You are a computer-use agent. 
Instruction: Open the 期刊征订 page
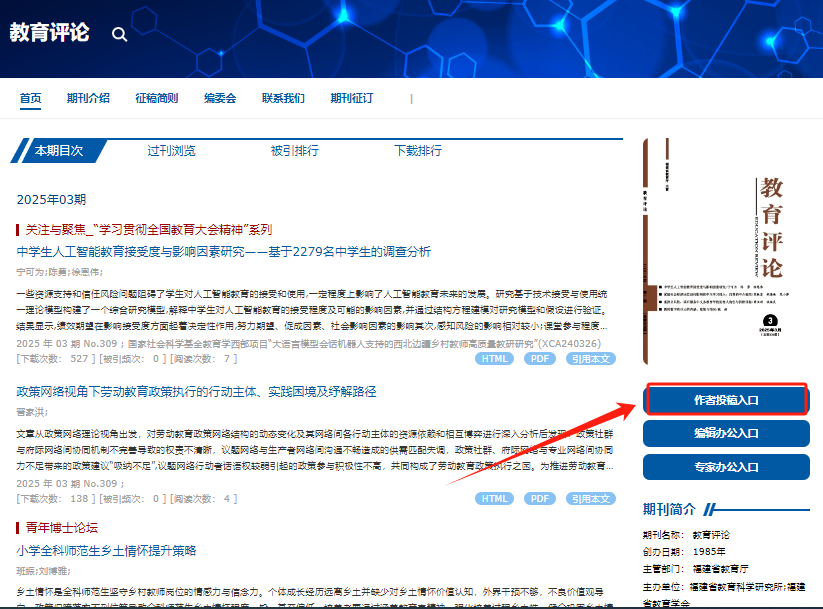coord(350,99)
